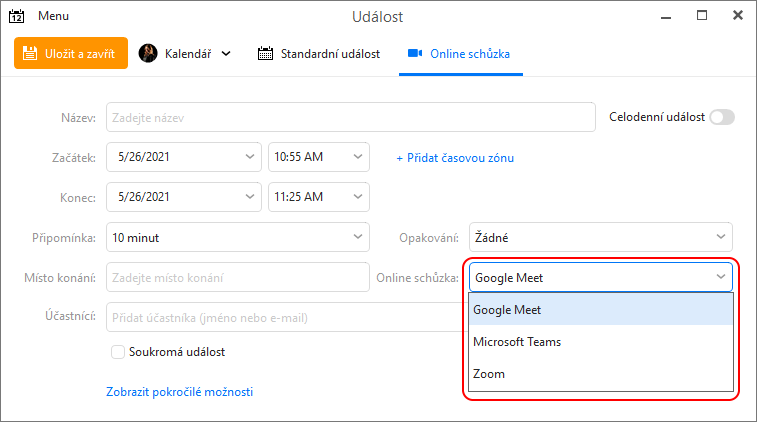Expand the Kalendář dropdown
This screenshot has width=757, height=422.
[x=226, y=54]
